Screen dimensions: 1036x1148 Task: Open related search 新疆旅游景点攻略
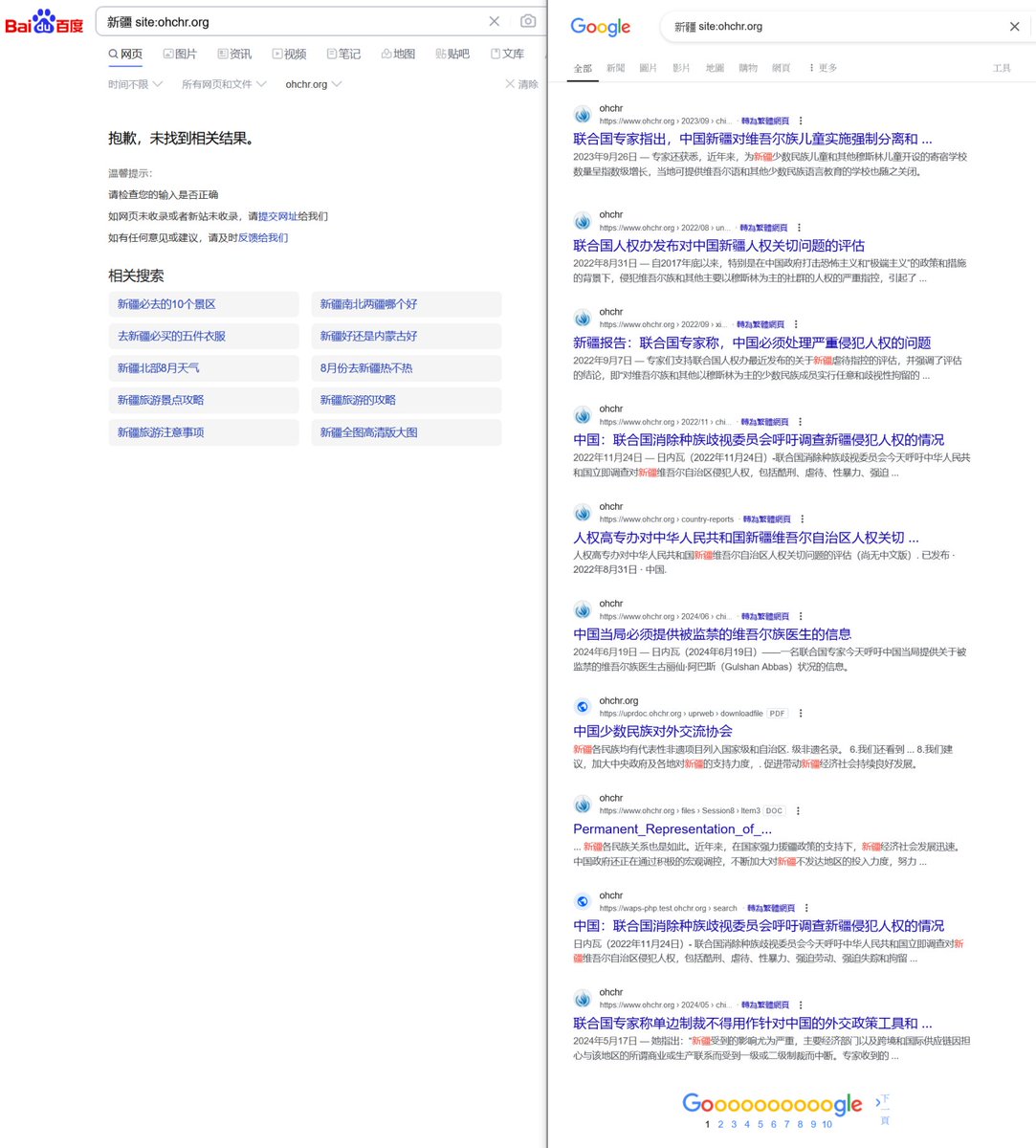point(204,400)
